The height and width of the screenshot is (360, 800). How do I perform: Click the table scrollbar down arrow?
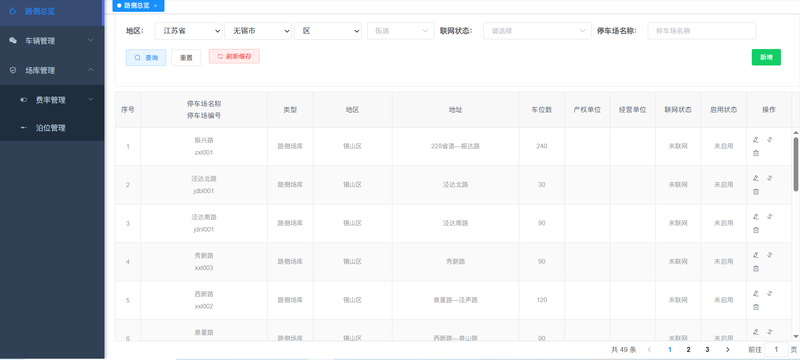(x=795, y=337)
